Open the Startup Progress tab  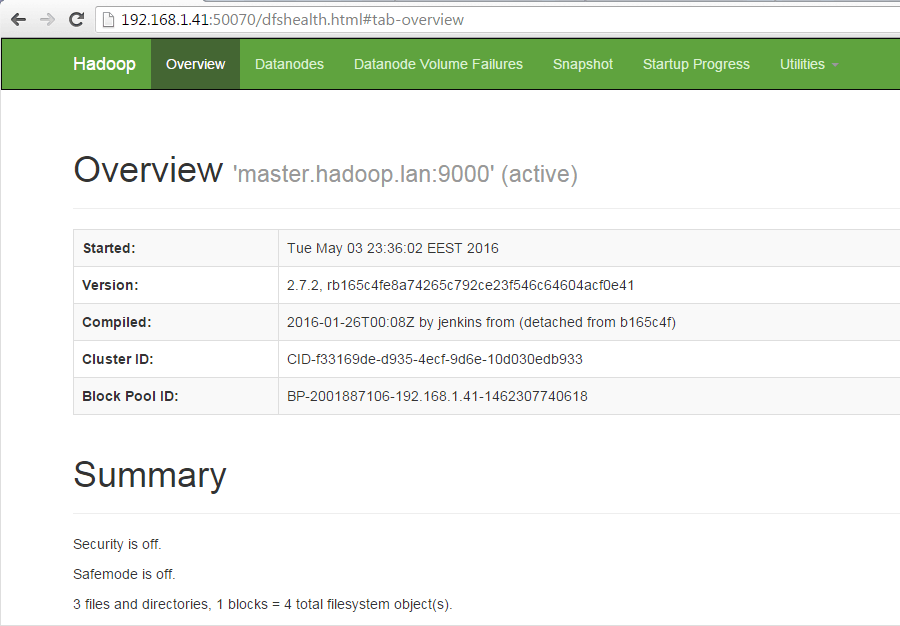pos(696,64)
